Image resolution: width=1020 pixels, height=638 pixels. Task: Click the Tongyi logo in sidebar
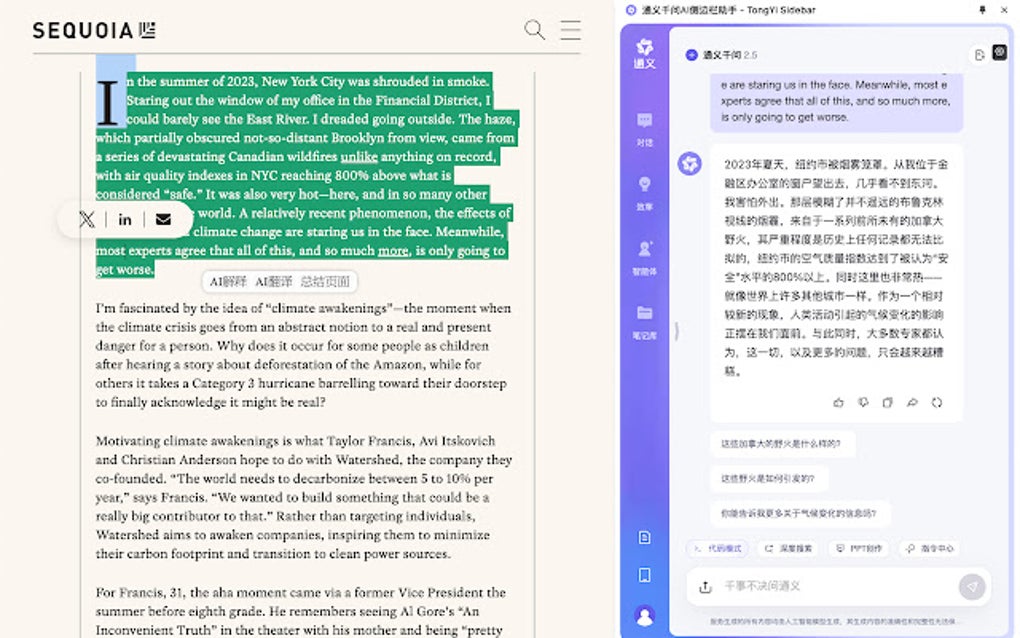(x=645, y=53)
